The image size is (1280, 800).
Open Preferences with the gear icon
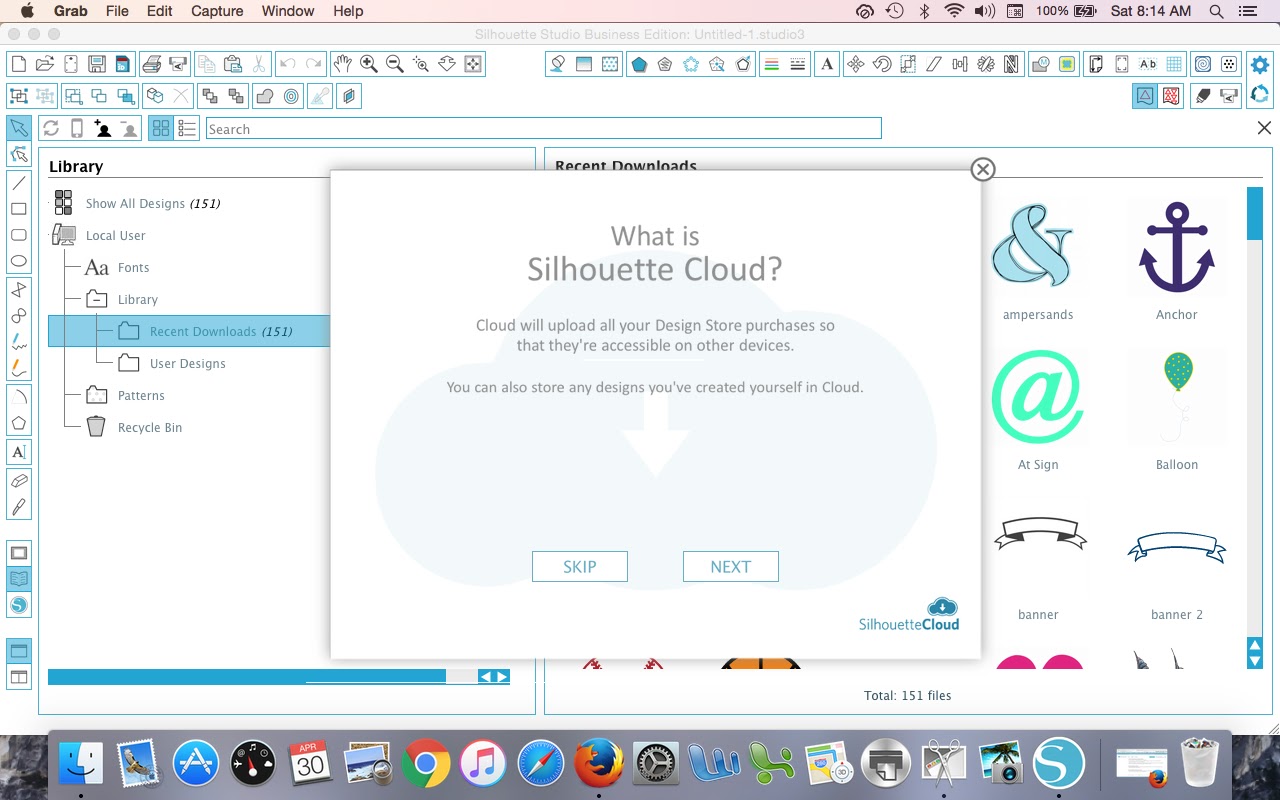[1260, 64]
